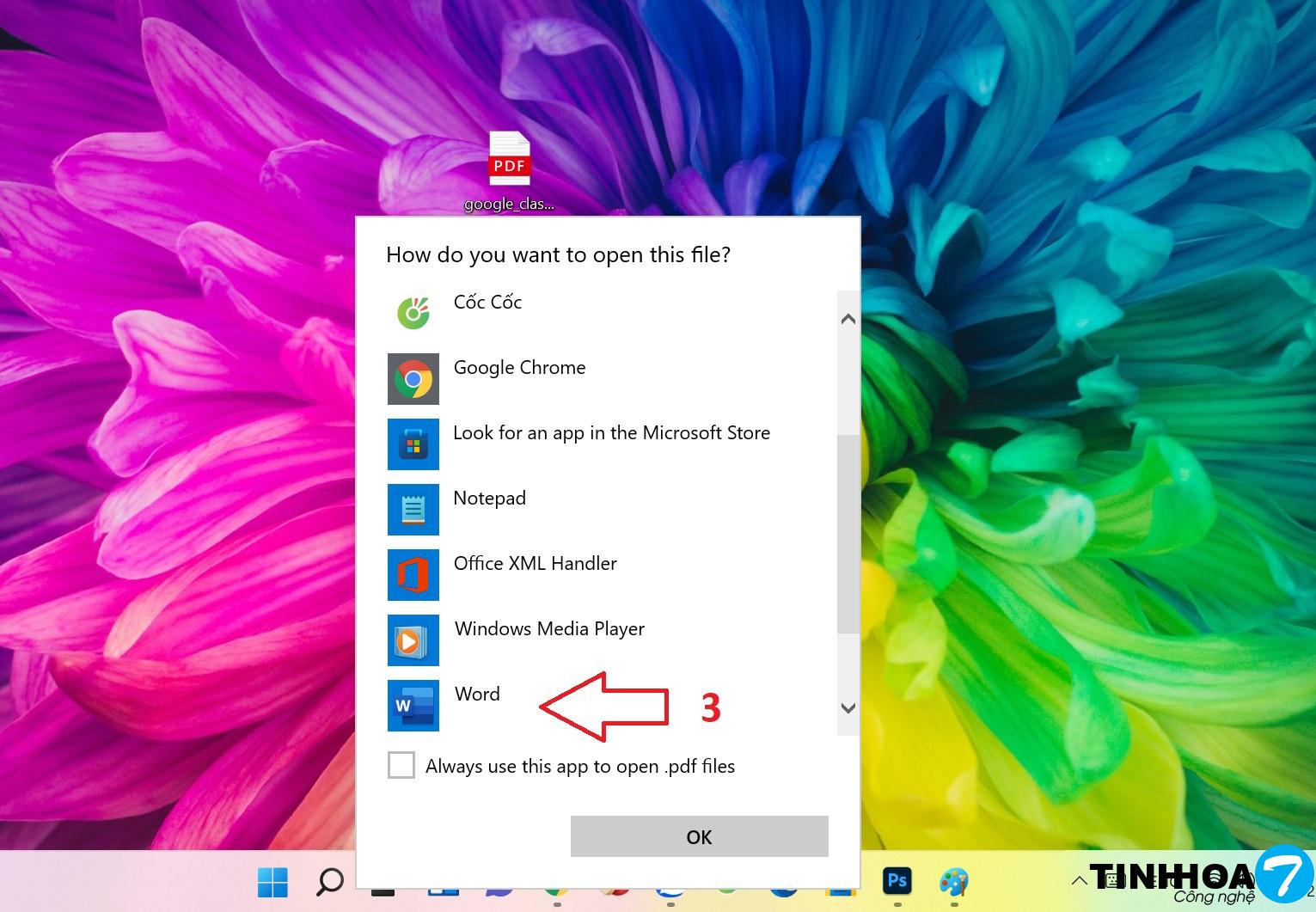Open the Paint app in taskbar

[953, 881]
